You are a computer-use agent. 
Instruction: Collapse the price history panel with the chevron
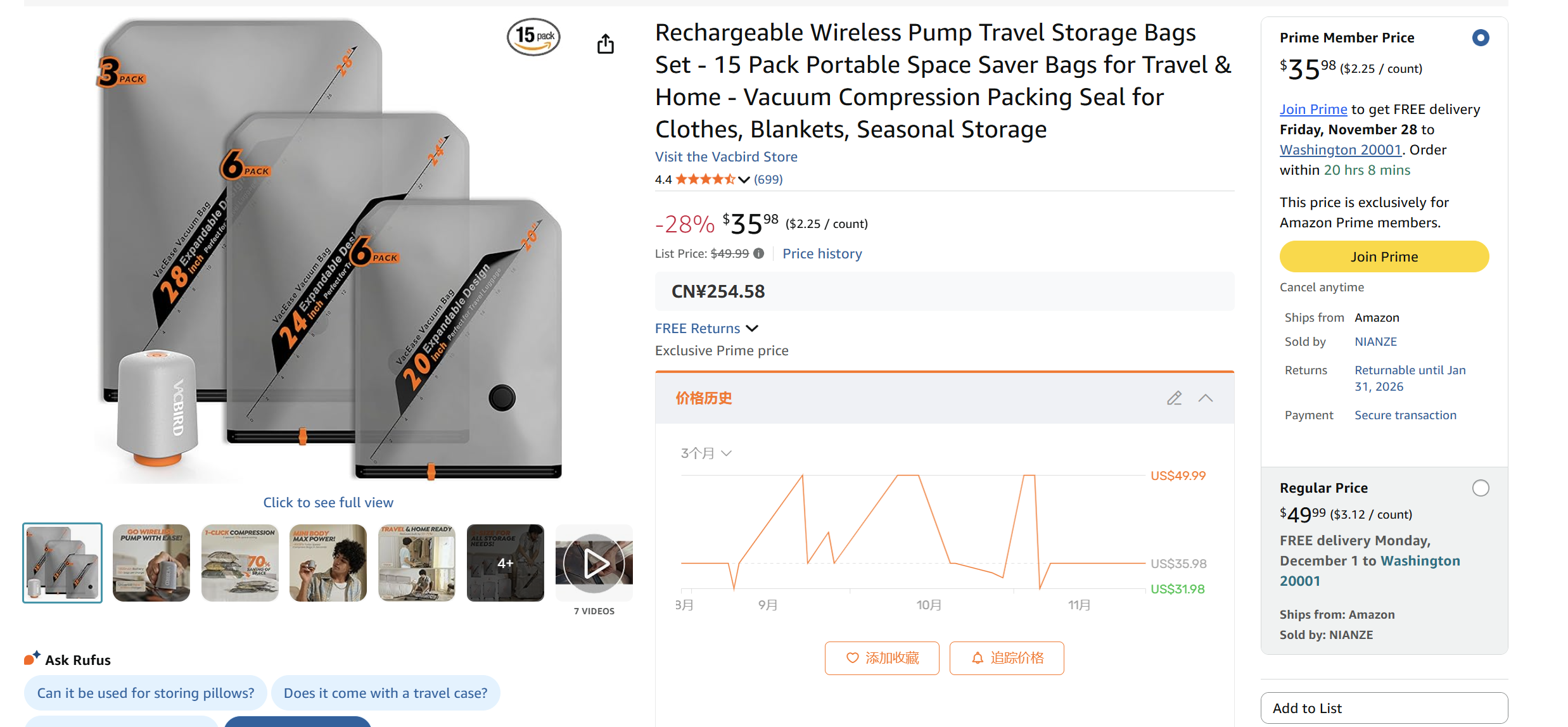(x=1206, y=398)
